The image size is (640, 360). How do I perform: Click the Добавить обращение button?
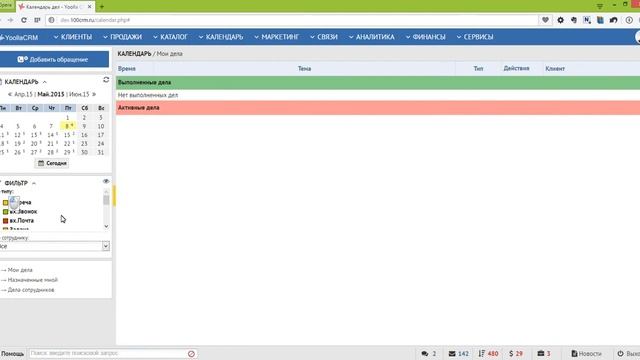click(x=54, y=60)
